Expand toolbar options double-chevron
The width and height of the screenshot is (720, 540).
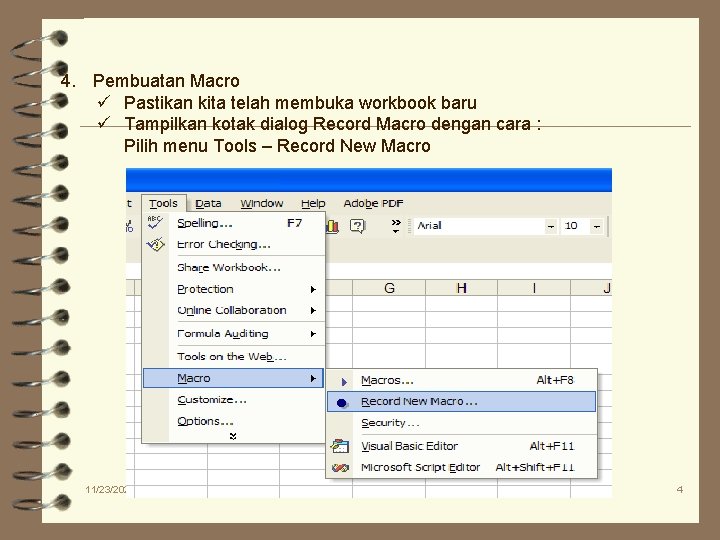coord(396,226)
